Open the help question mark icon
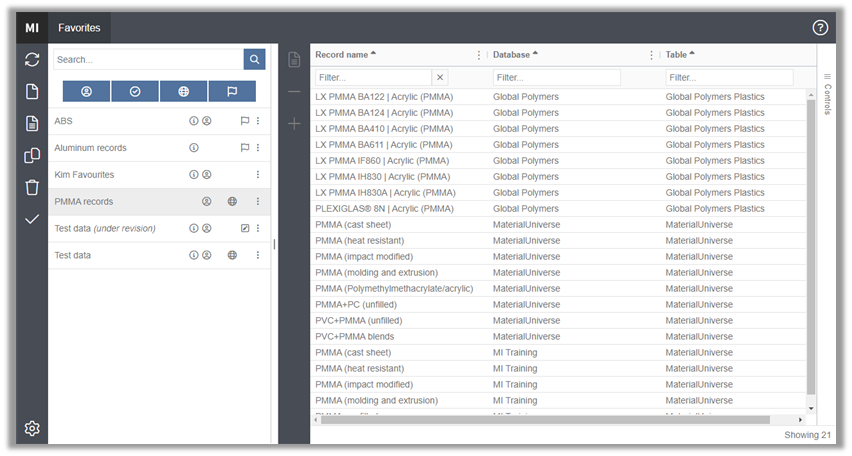852x456 pixels. pyautogui.click(x=820, y=28)
